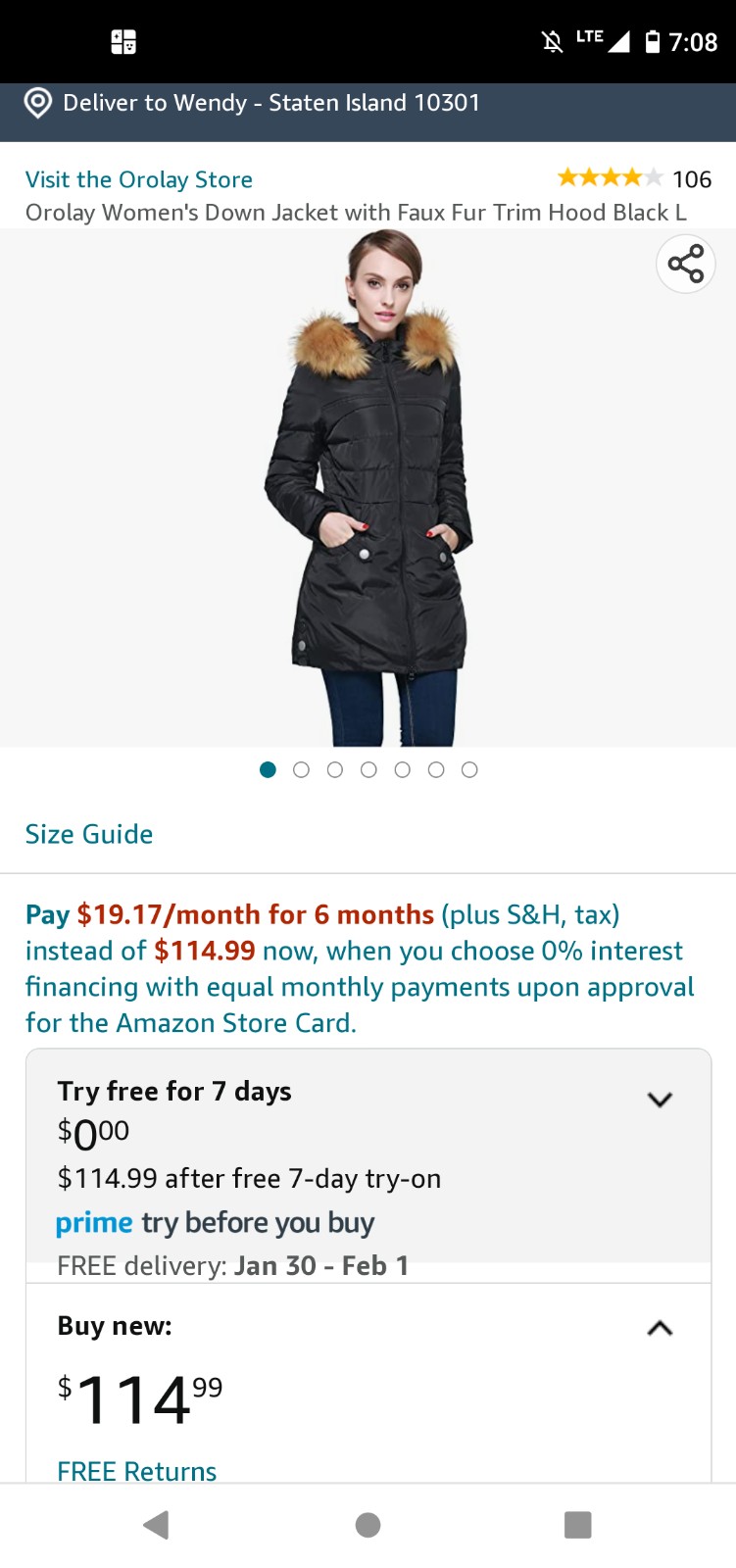
Task: Tap the share icon on product image
Action: (686, 265)
